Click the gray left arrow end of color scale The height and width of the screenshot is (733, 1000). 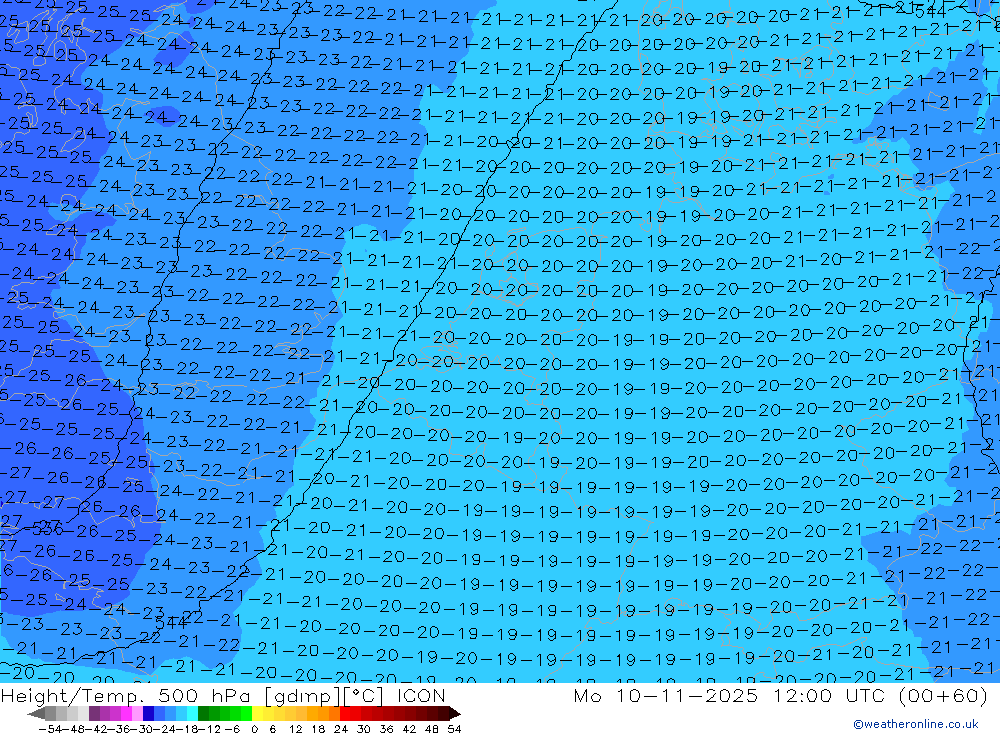36,713
